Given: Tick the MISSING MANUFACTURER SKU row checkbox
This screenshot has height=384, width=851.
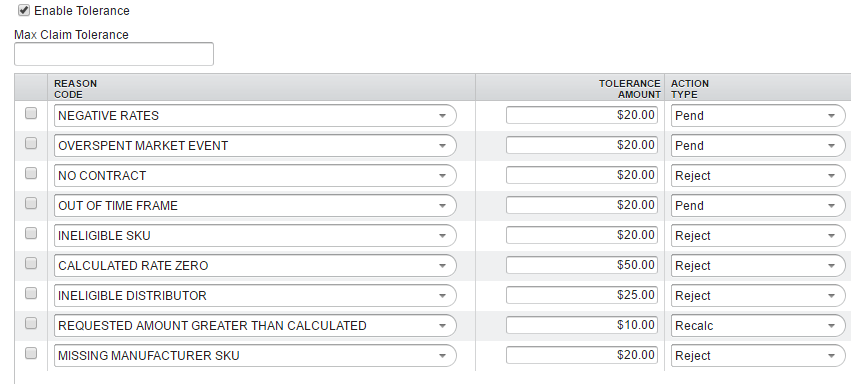Looking at the screenshot, I should (x=31, y=353).
